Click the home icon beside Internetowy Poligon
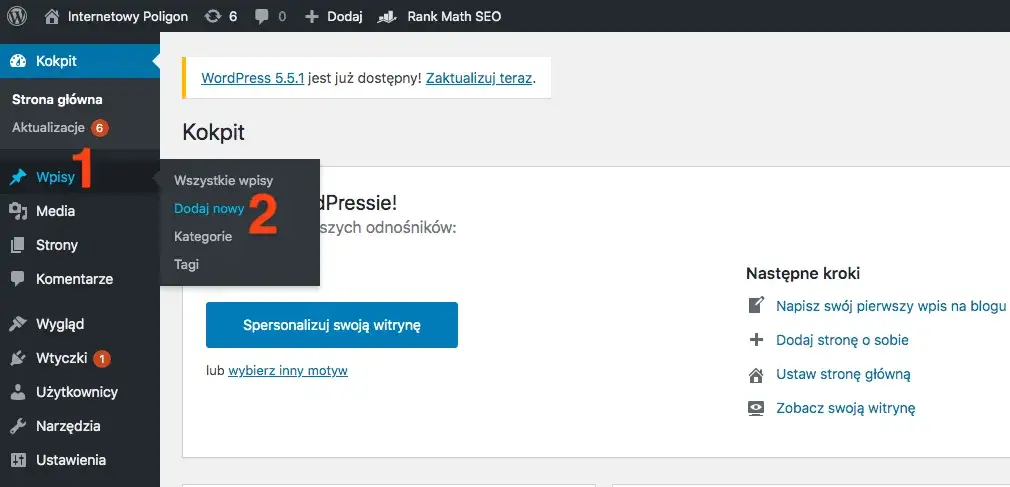1010x487 pixels. click(x=52, y=17)
